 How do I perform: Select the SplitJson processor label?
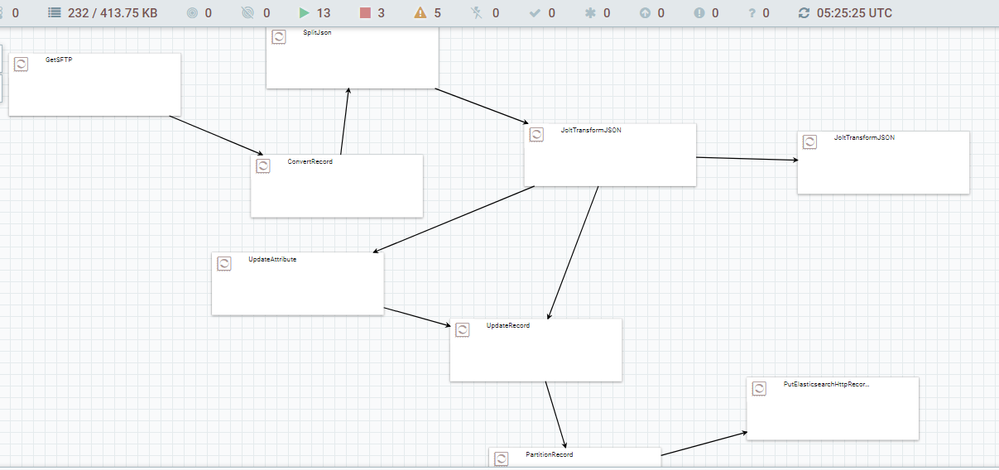(317, 32)
